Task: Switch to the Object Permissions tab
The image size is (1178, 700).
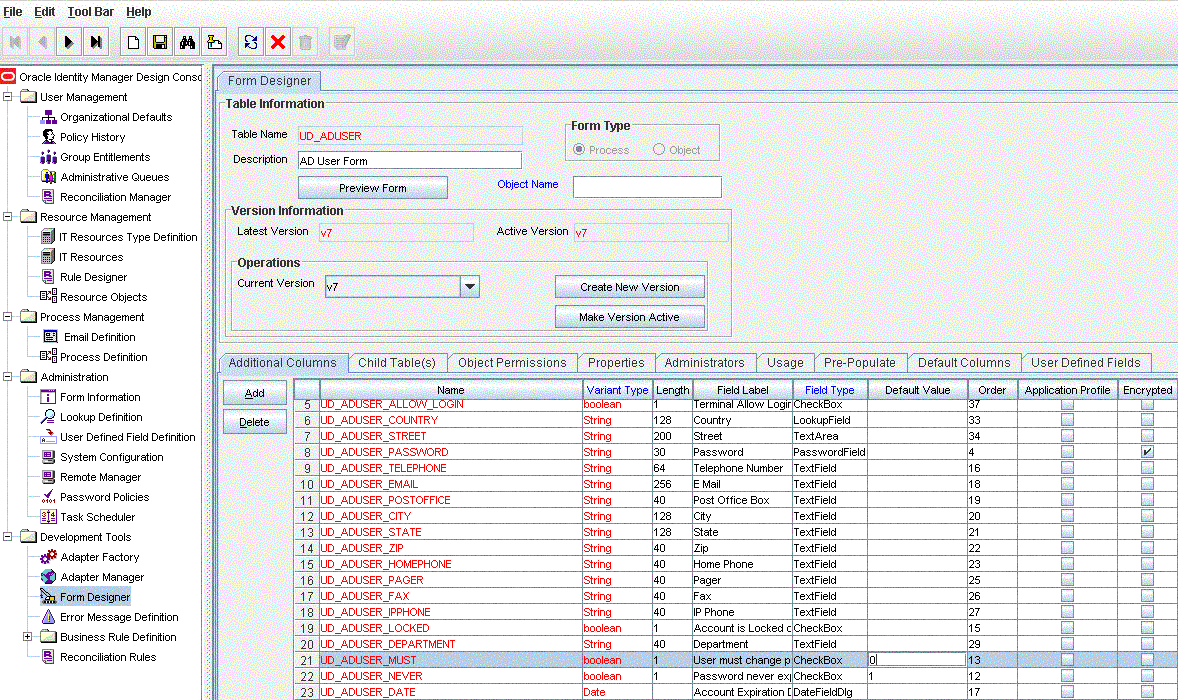Action: click(x=512, y=363)
